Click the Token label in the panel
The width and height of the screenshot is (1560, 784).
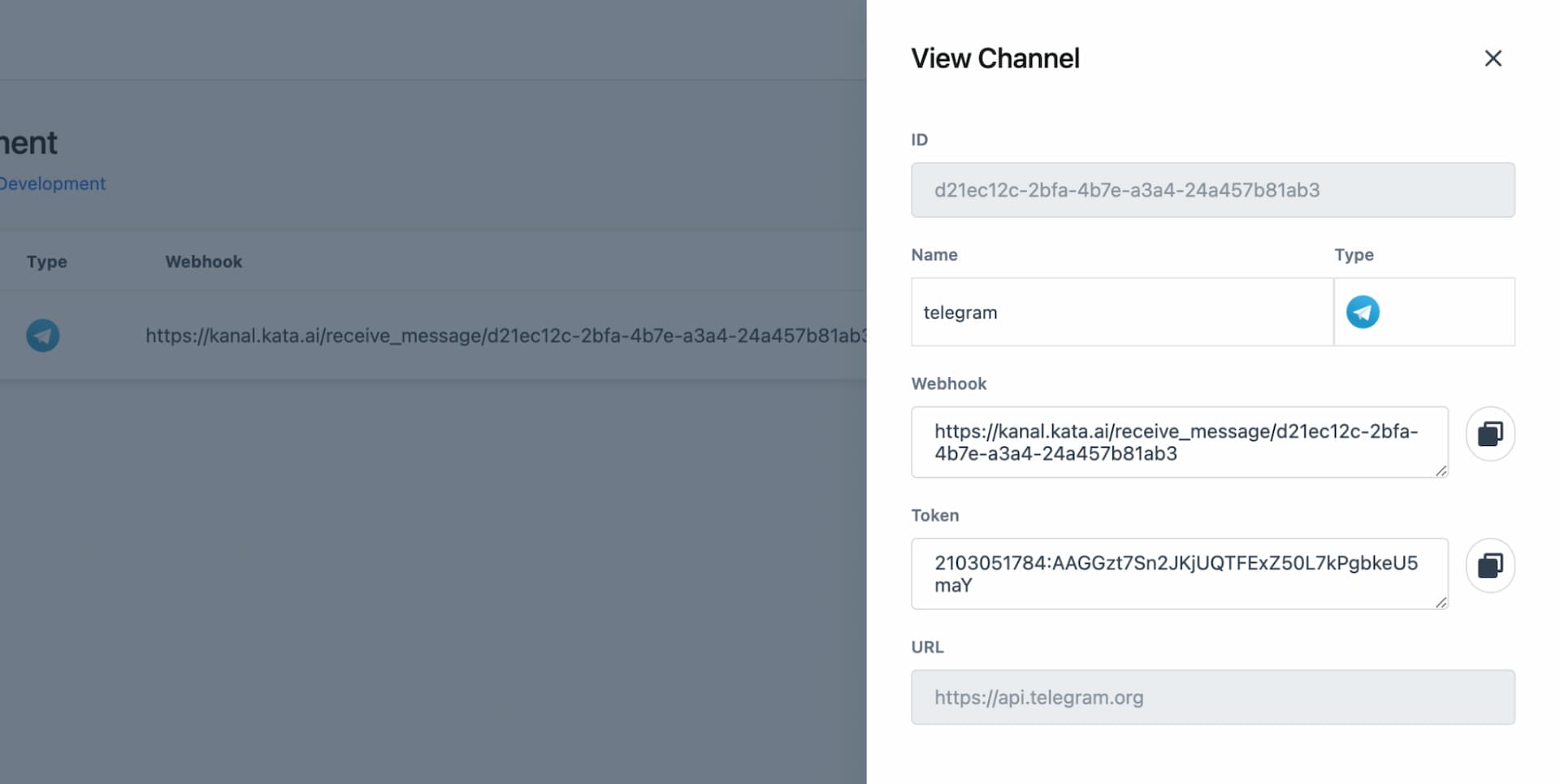click(935, 515)
